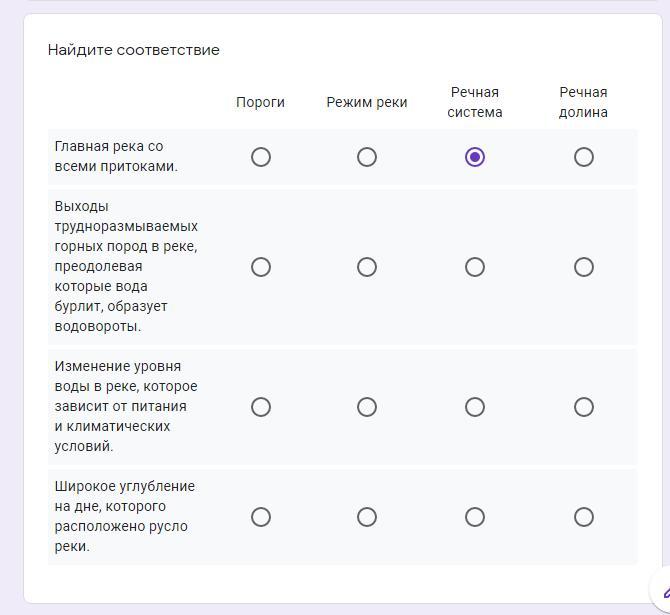
Task: Pick Речная система for 'Широкое углубление' row
Action: tap(475, 517)
